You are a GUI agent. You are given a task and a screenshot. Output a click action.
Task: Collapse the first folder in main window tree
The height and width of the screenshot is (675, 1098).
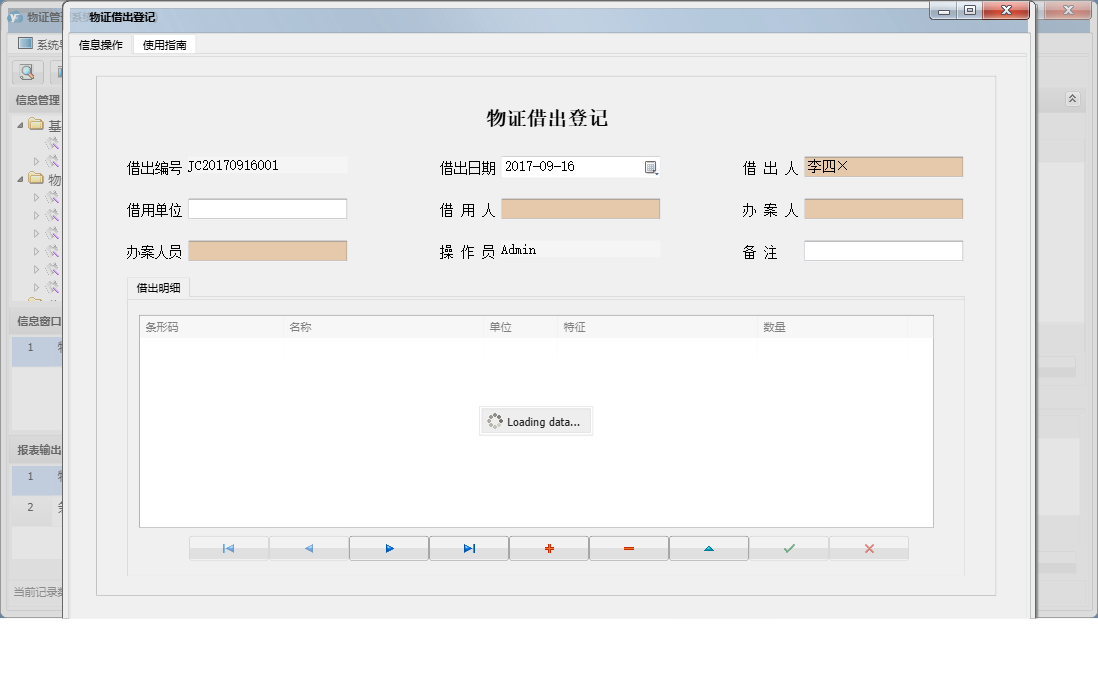[20, 125]
